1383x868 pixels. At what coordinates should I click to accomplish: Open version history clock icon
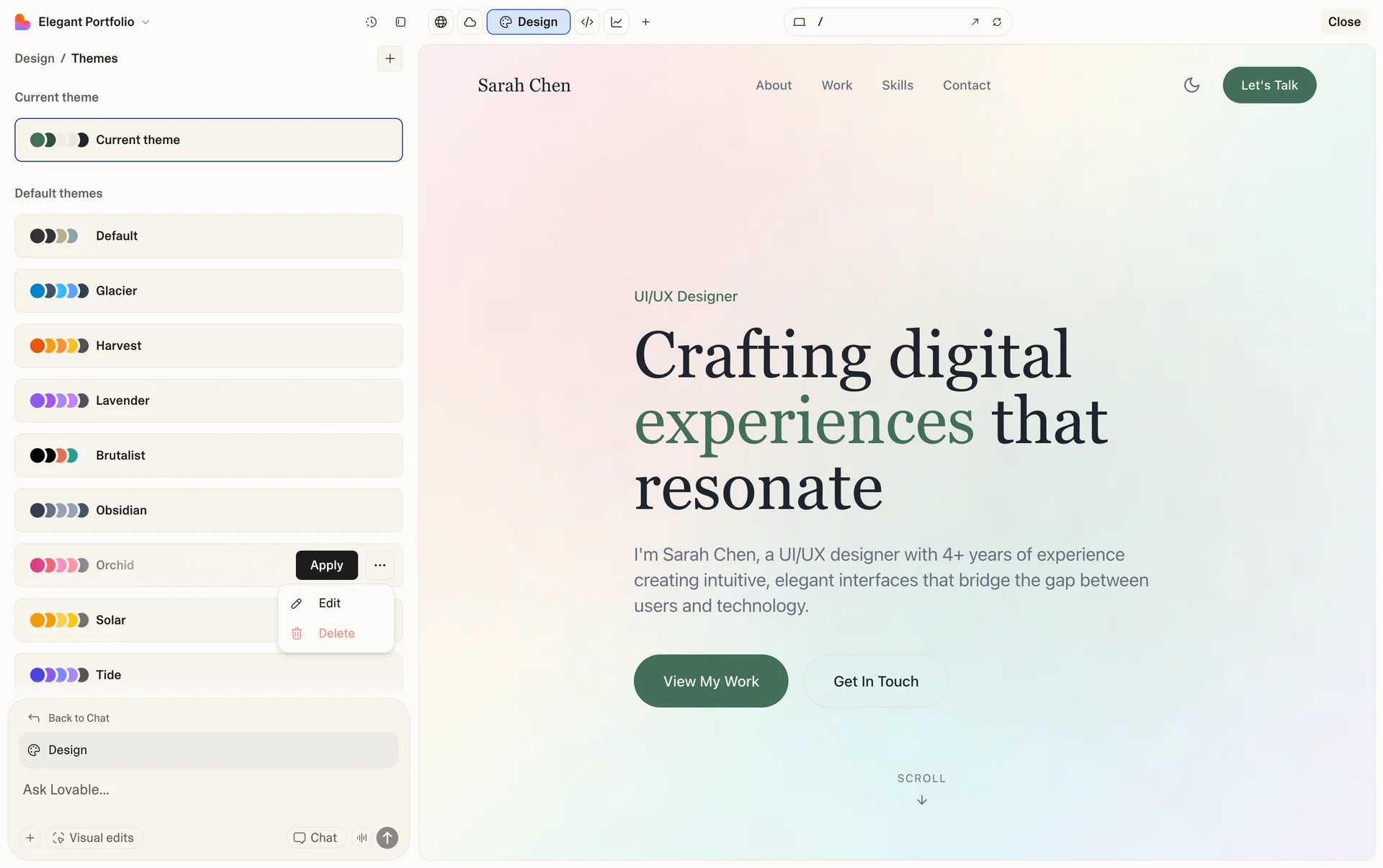coord(371,22)
